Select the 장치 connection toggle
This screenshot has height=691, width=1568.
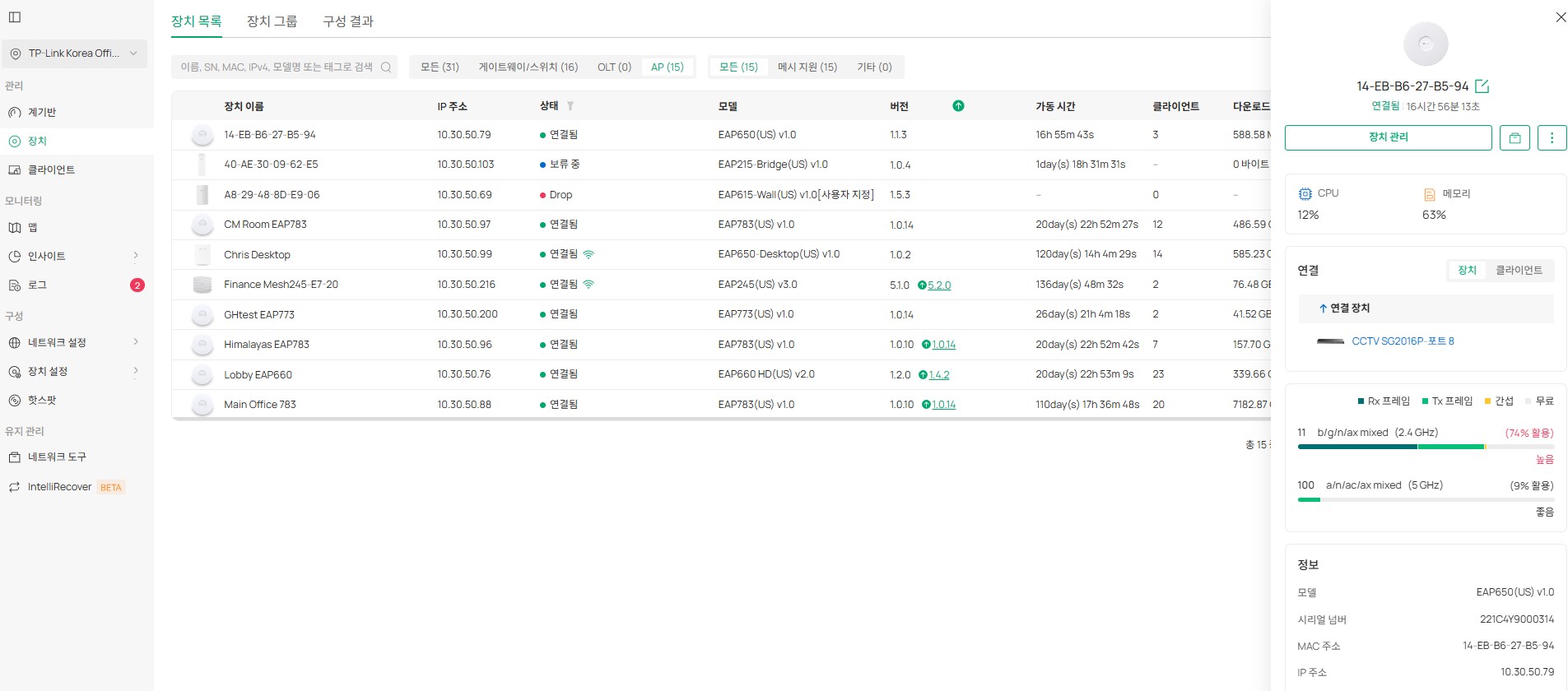pos(1467,271)
